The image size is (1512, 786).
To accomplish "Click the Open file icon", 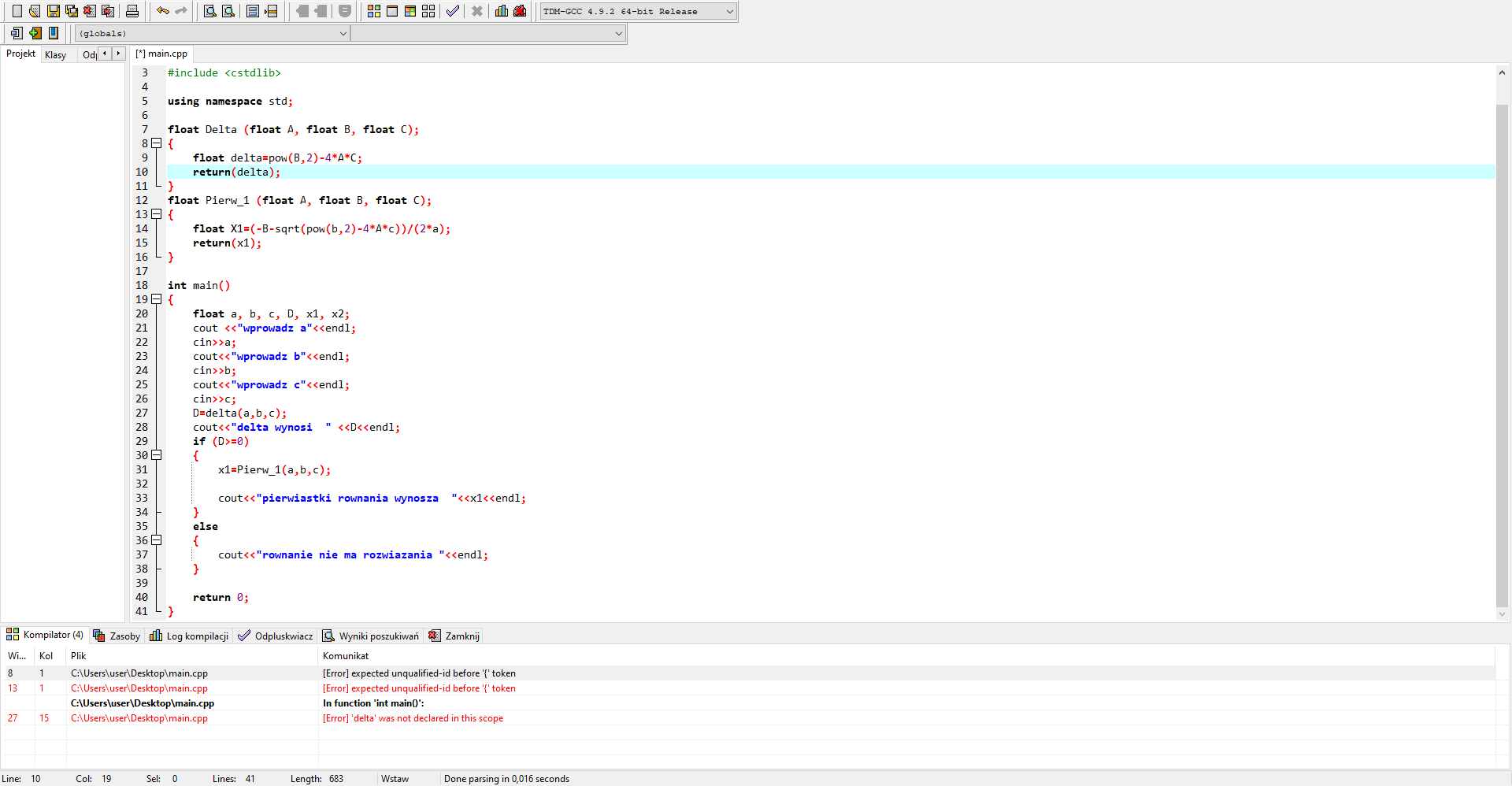I will (x=35, y=11).
